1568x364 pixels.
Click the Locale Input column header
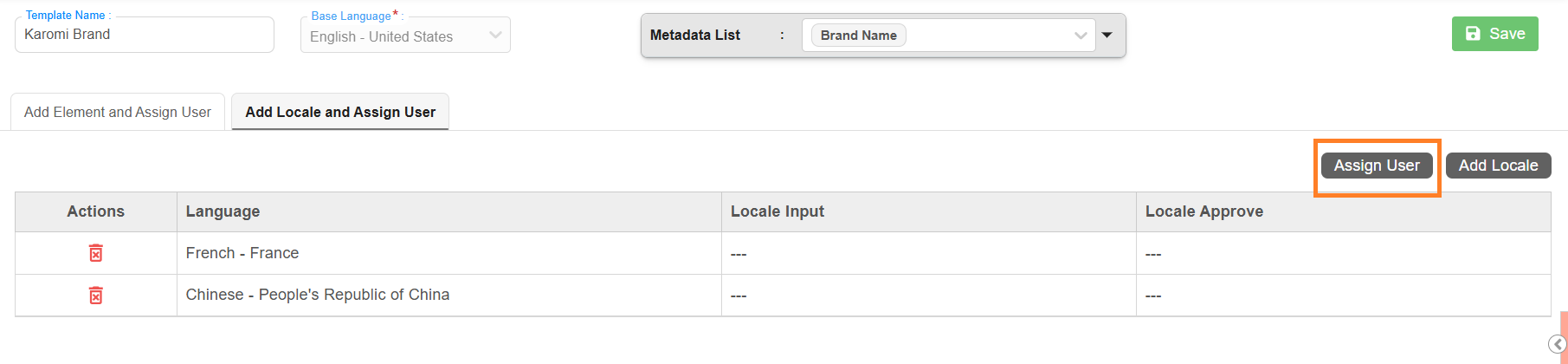(777, 211)
